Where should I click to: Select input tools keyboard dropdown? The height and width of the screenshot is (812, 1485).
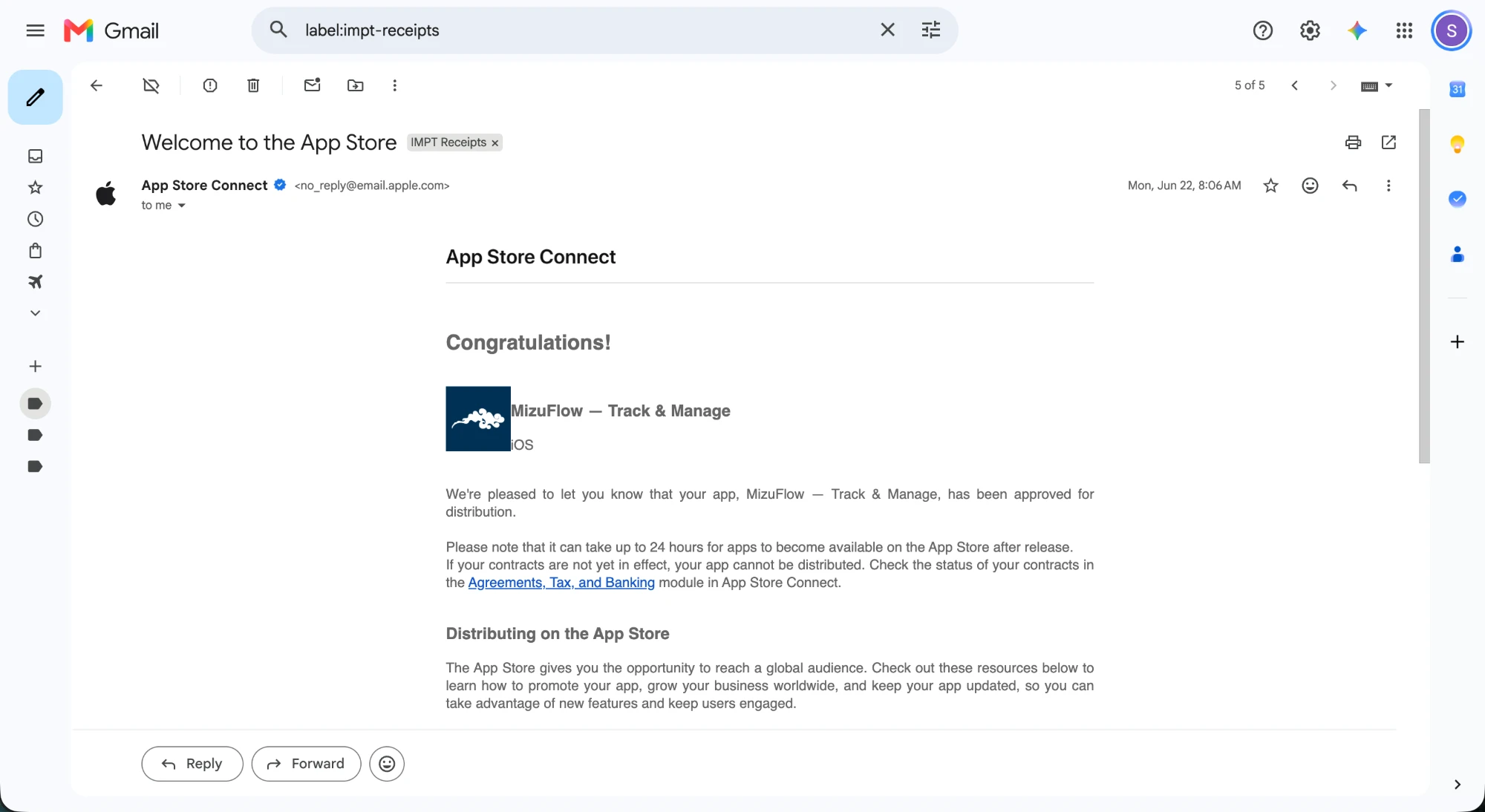point(1376,86)
